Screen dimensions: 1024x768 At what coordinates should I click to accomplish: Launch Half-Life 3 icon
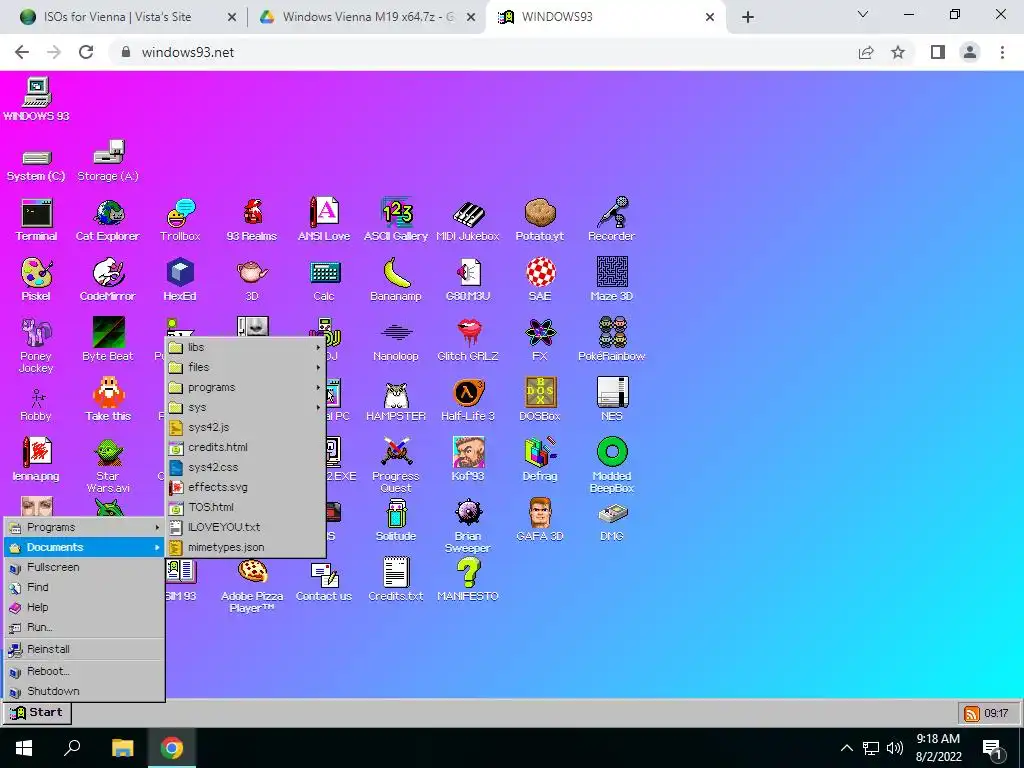[468, 400]
